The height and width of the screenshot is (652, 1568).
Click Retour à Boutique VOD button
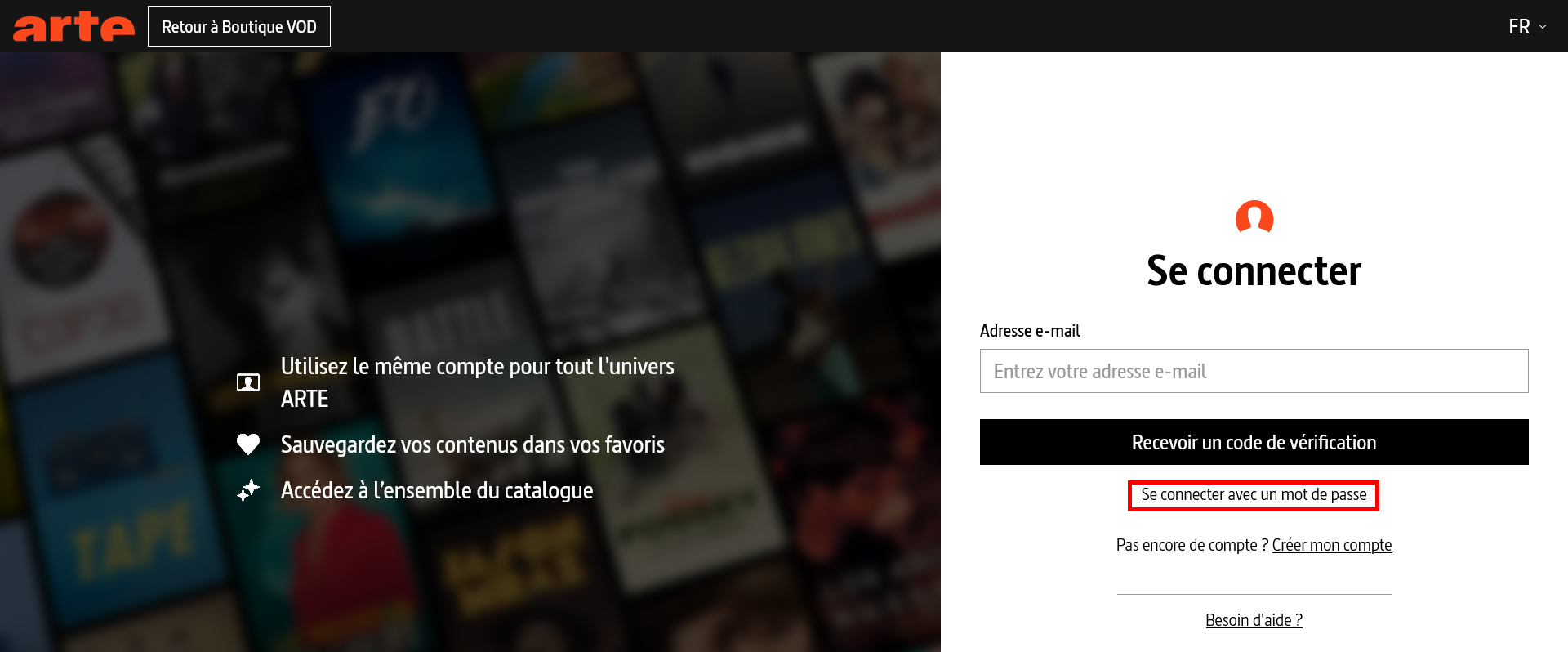[x=239, y=26]
